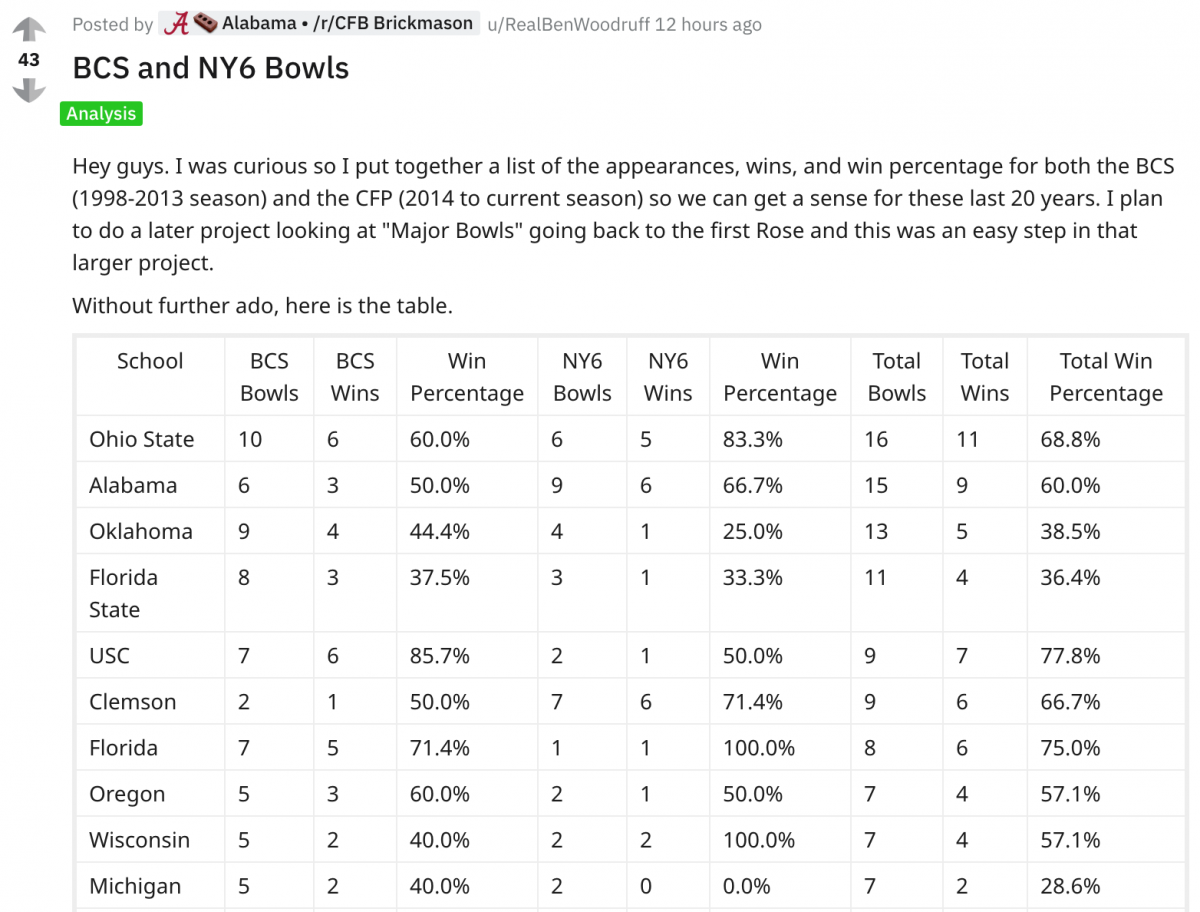Viewport: 1200px width, 912px height.
Task: Click the Total Bowls column header
Action: pos(897,377)
